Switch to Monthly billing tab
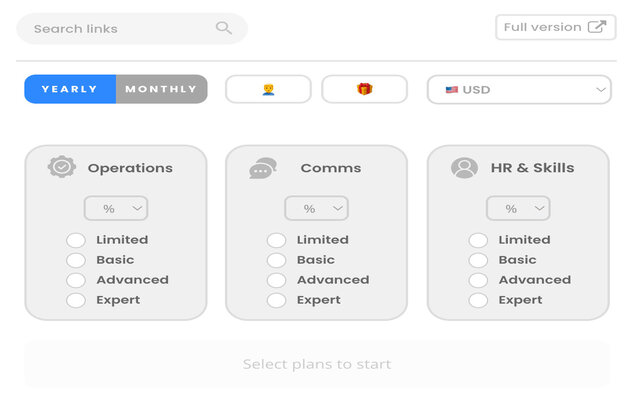 [161, 89]
